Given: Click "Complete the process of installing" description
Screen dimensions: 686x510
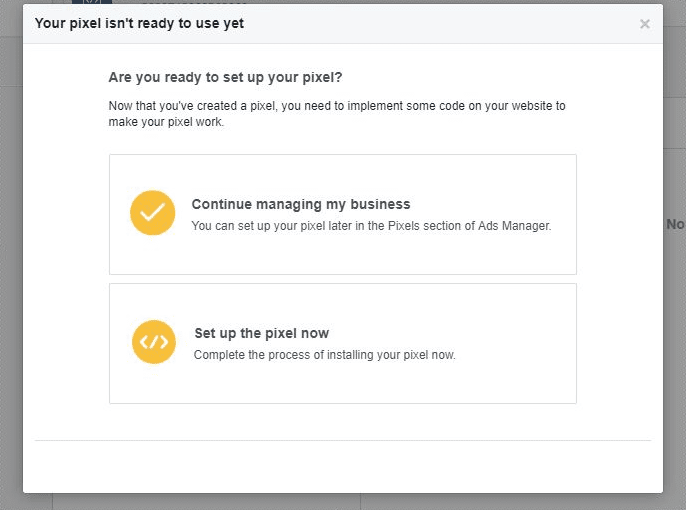Looking at the screenshot, I should 325,355.
